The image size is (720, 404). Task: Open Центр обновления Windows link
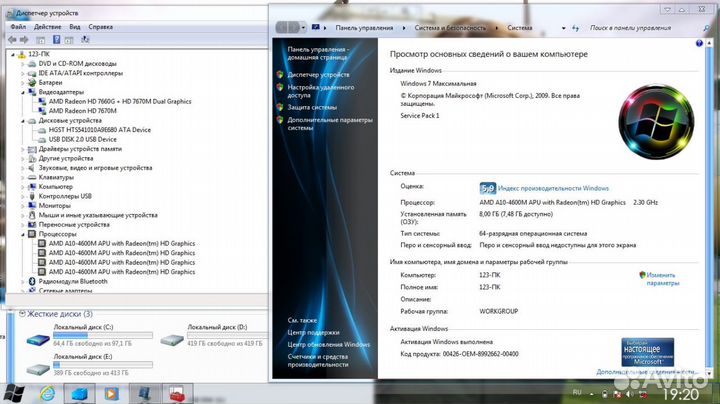click(x=328, y=344)
